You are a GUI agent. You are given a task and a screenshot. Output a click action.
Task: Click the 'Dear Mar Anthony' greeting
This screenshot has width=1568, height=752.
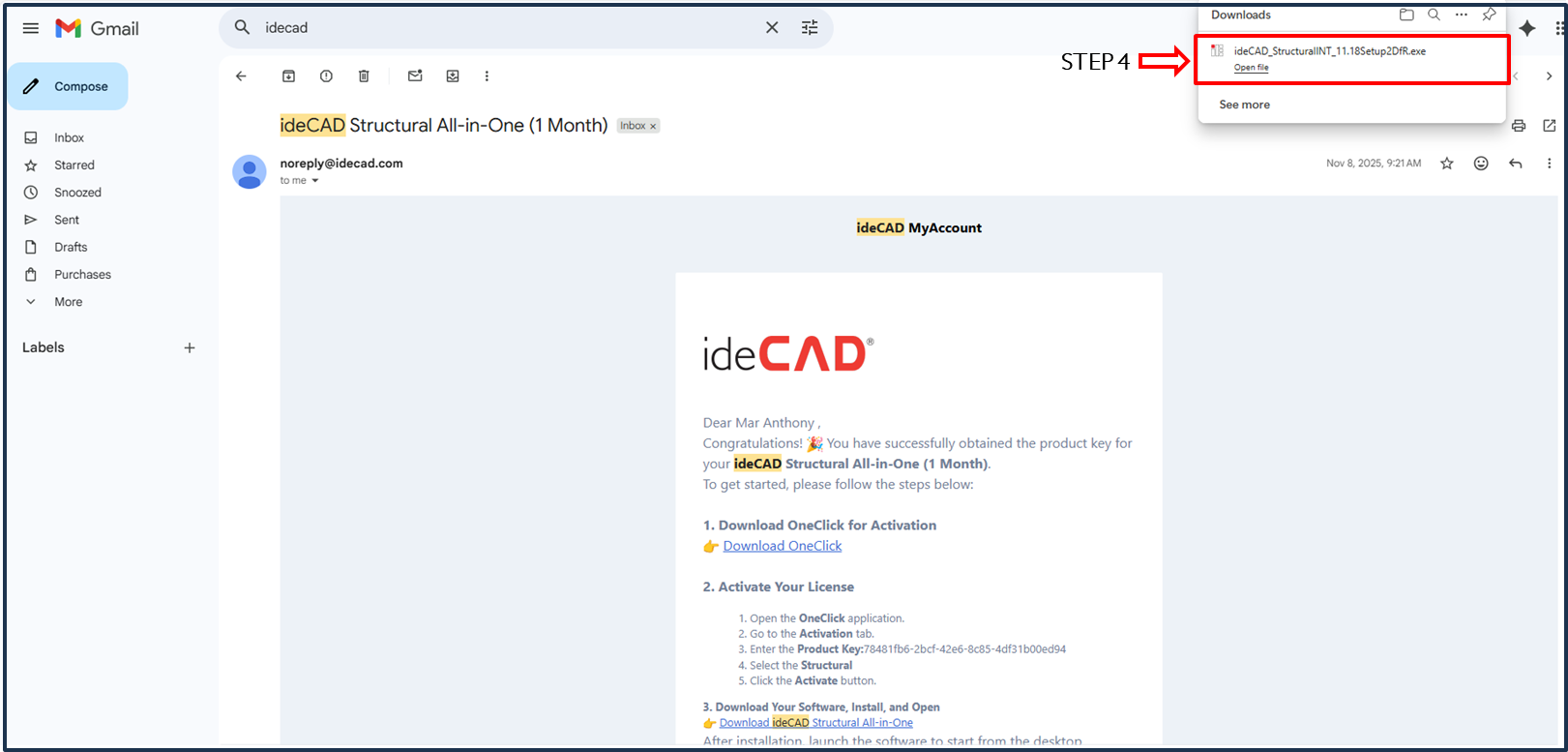(x=761, y=423)
